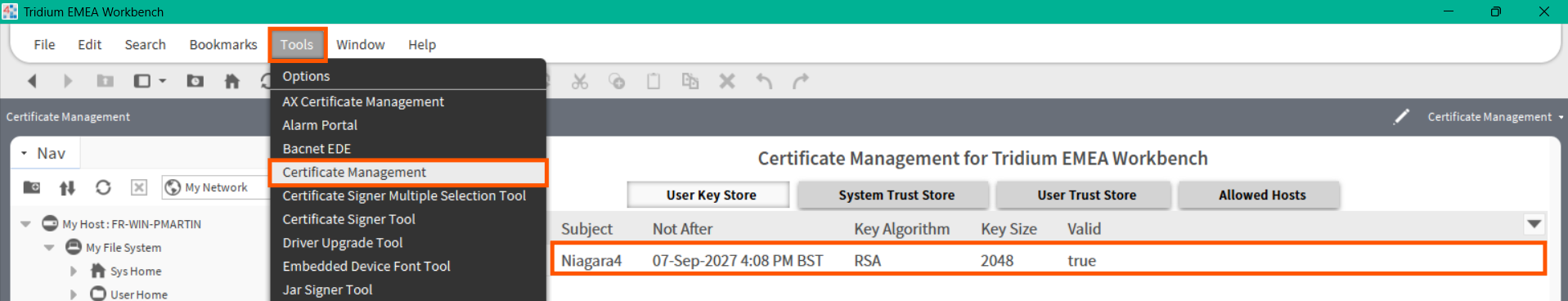
Task: Open the File menu
Action: [44, 44]
